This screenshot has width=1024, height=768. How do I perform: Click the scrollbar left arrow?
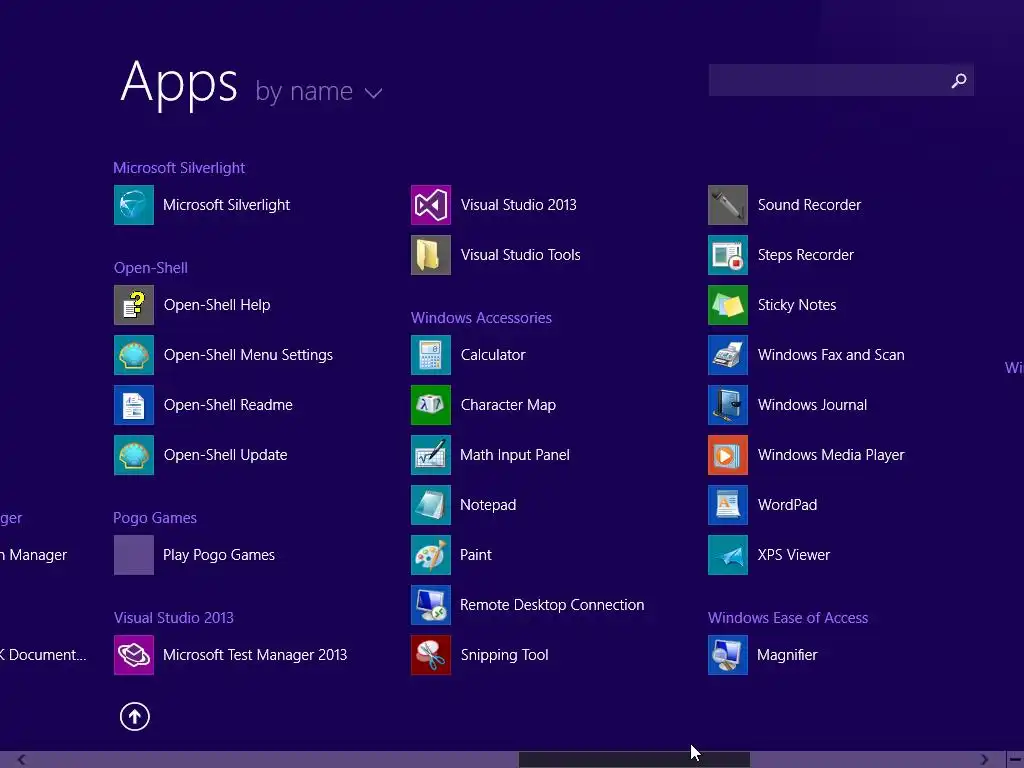pos(22,760)
